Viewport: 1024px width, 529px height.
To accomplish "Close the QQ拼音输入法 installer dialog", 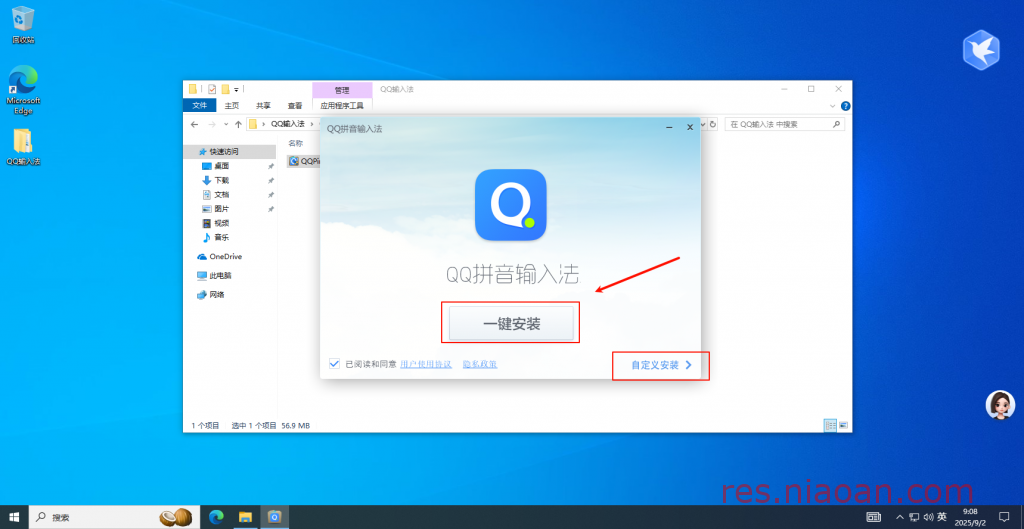I will [690, 128].
